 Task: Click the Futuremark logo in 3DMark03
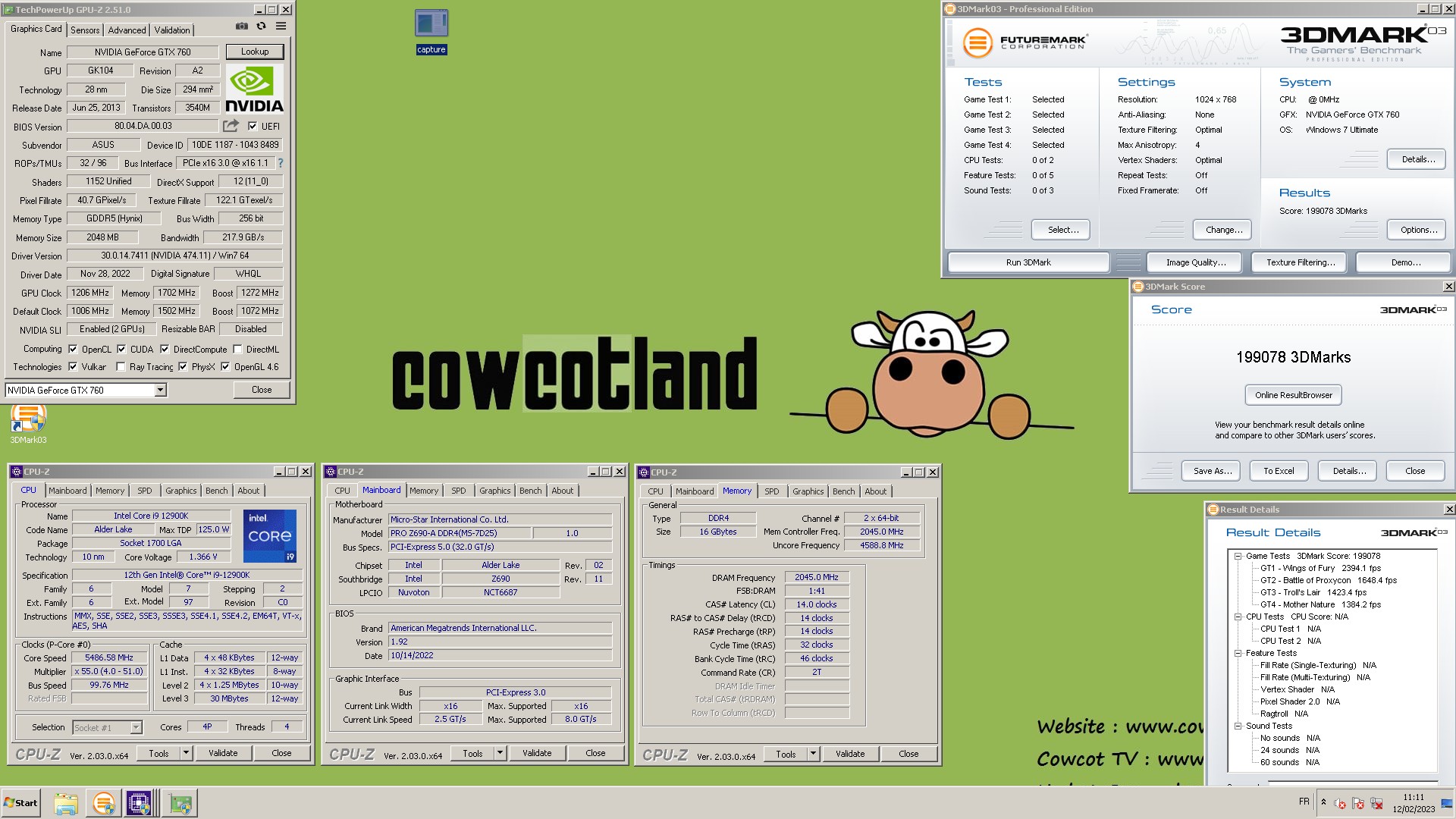[1025, 42]
